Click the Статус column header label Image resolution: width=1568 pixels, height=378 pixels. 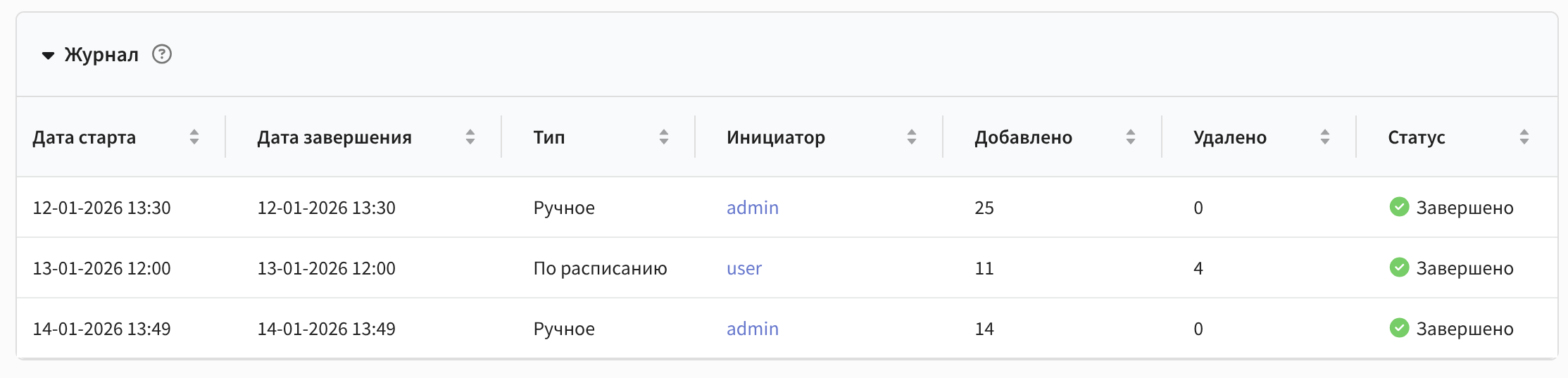point(1417,137)
